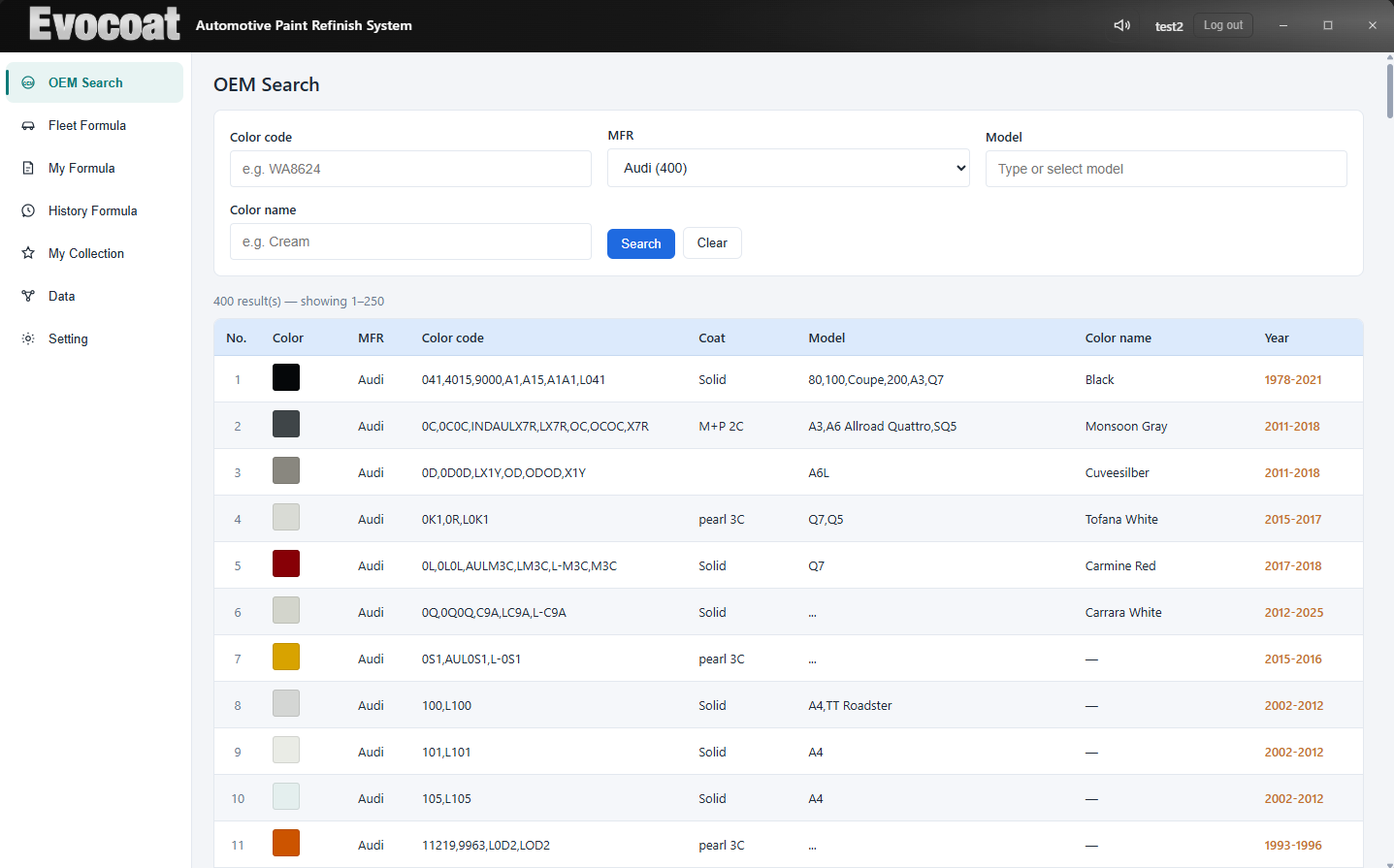
Task: Click color code 0K1,0R,L0K1
Action: tap(455, 520)
